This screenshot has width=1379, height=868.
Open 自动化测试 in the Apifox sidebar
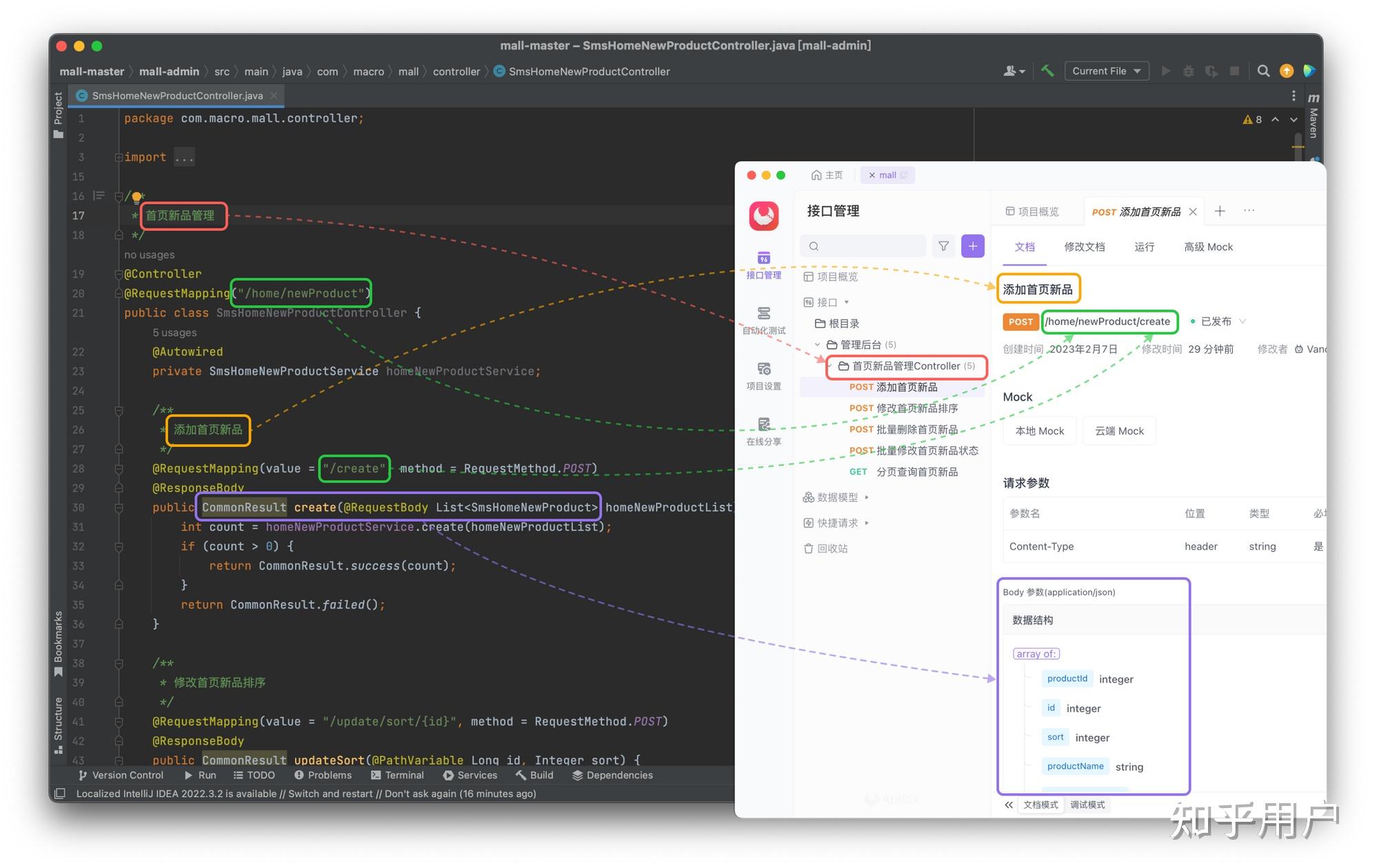[764, 321]
